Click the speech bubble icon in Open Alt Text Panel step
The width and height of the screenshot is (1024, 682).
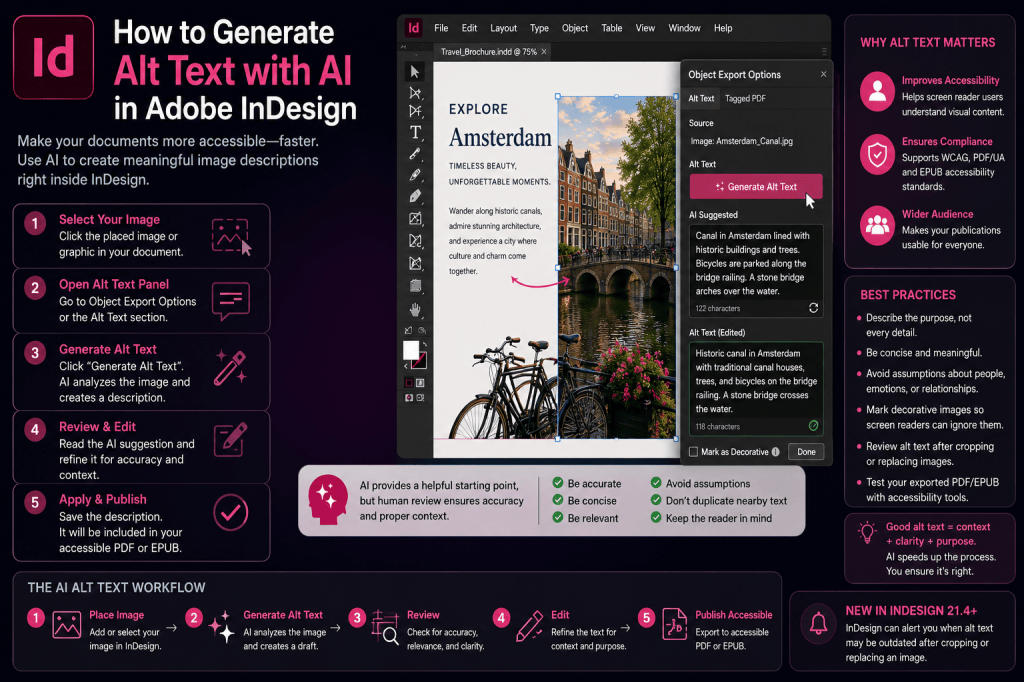[231, 300]
